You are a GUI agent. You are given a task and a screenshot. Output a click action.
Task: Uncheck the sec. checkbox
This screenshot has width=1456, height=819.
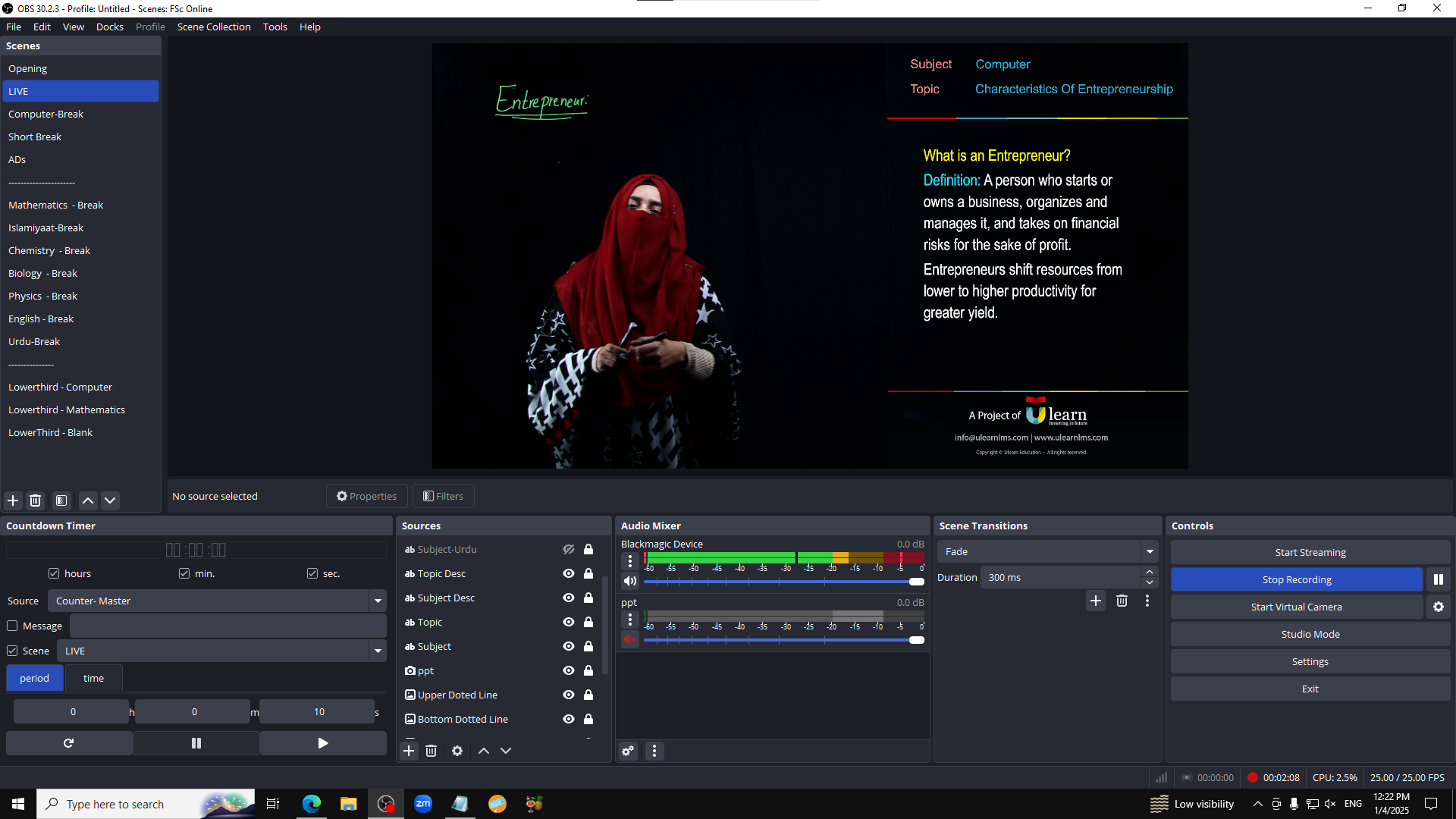(x=312, y=573)
